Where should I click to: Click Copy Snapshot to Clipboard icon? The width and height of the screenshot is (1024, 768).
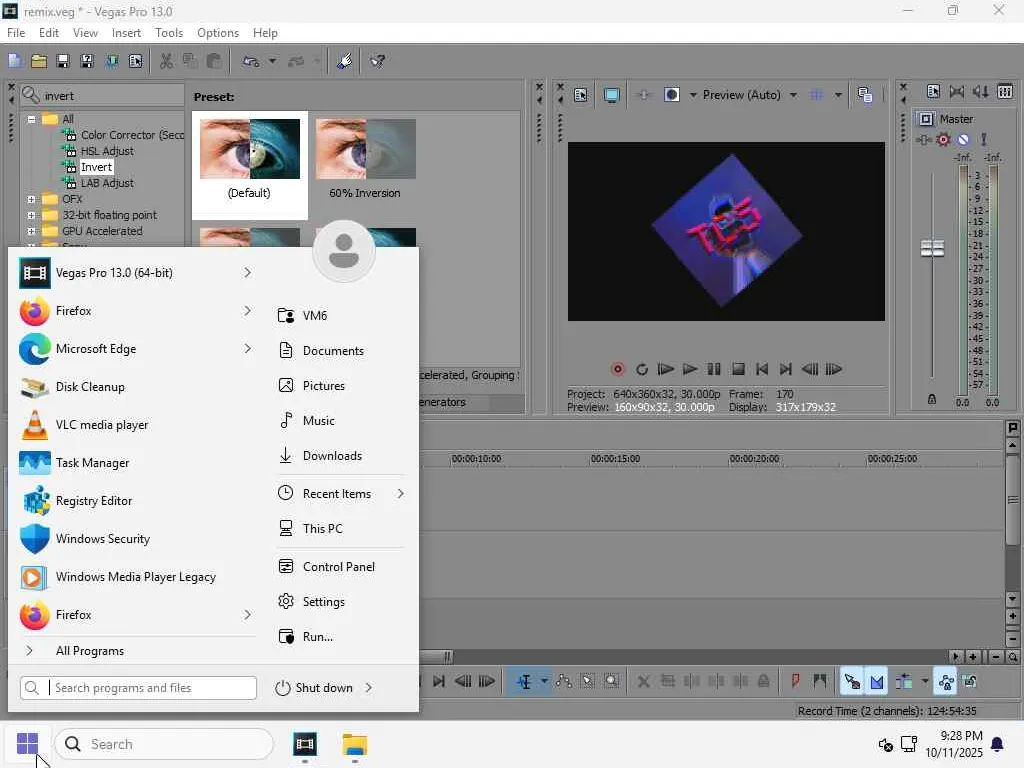pyautogui.click(x=865, y=95)
